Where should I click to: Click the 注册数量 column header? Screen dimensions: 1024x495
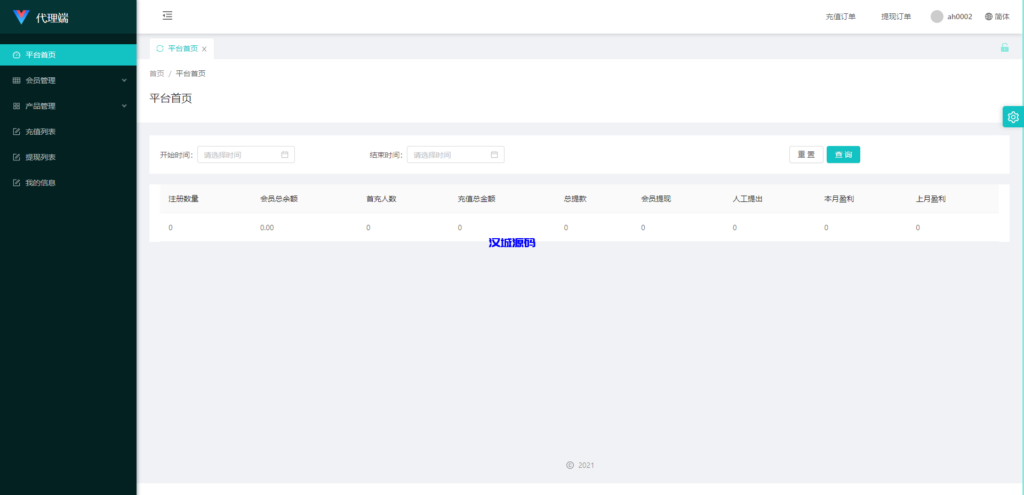(184, 199)
